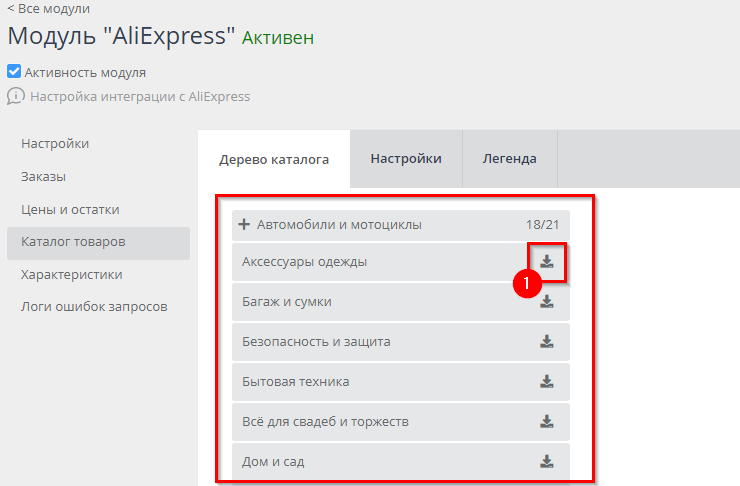
Task: Click the info speech-bubble icon
Action: (16, 96)
